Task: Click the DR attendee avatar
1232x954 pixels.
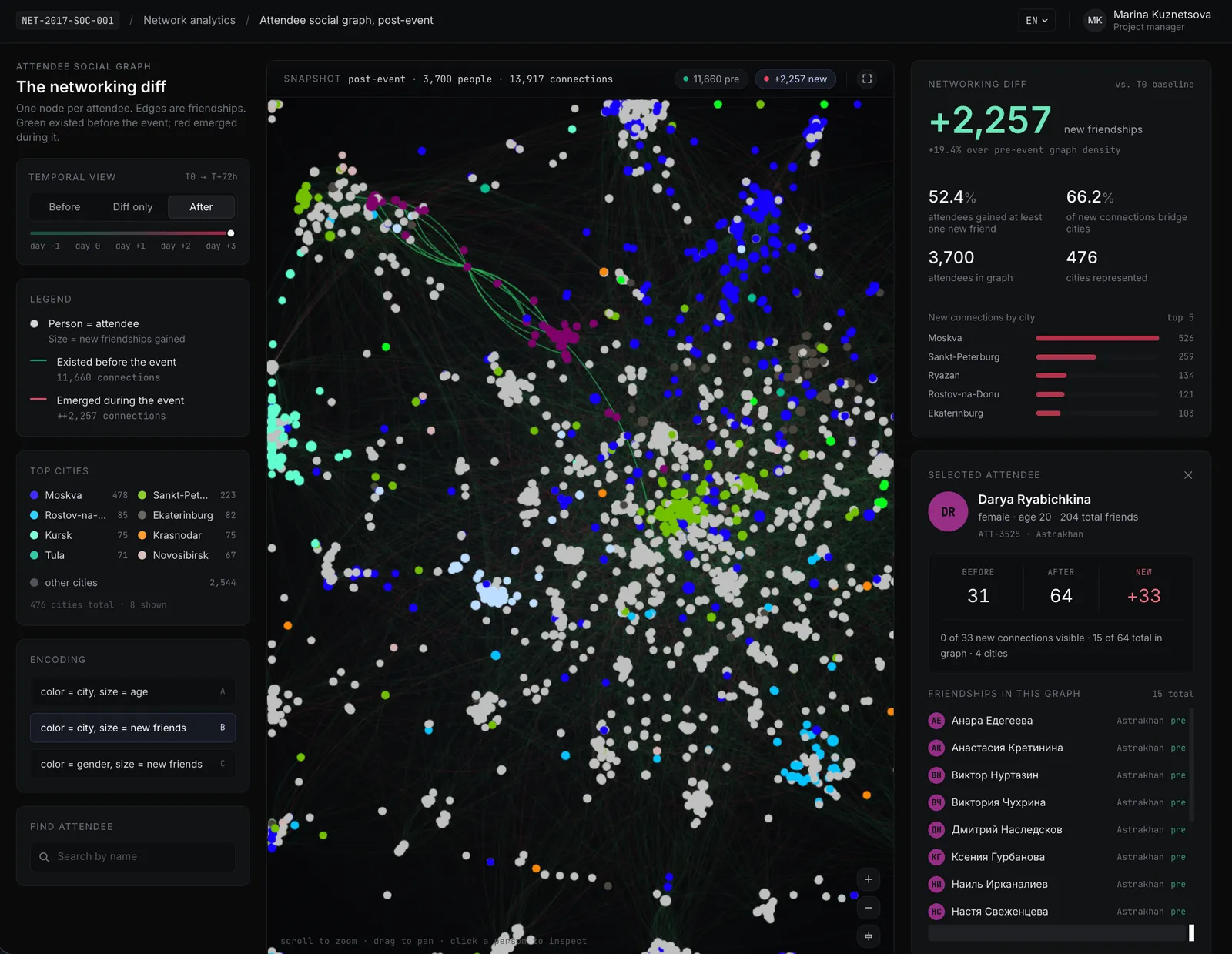Action: tap(948, 512)
